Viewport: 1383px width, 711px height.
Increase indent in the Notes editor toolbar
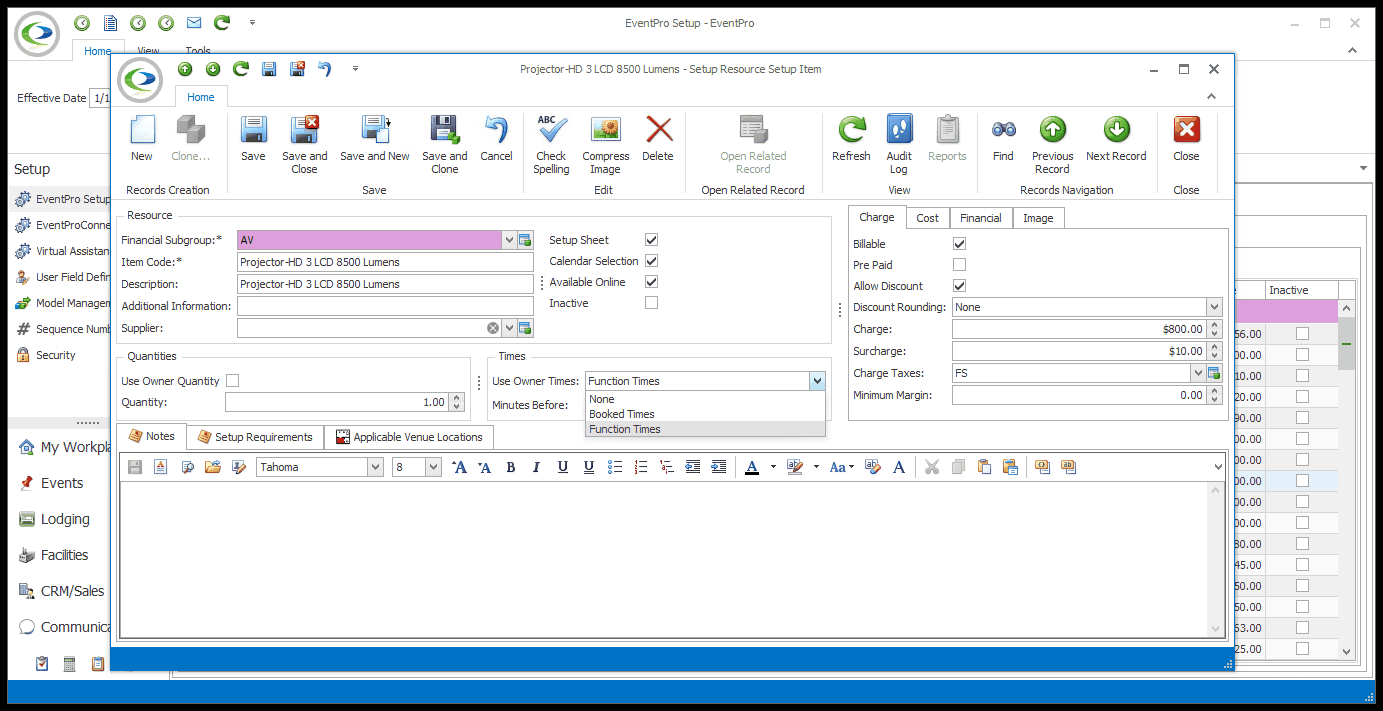[719, 467]
